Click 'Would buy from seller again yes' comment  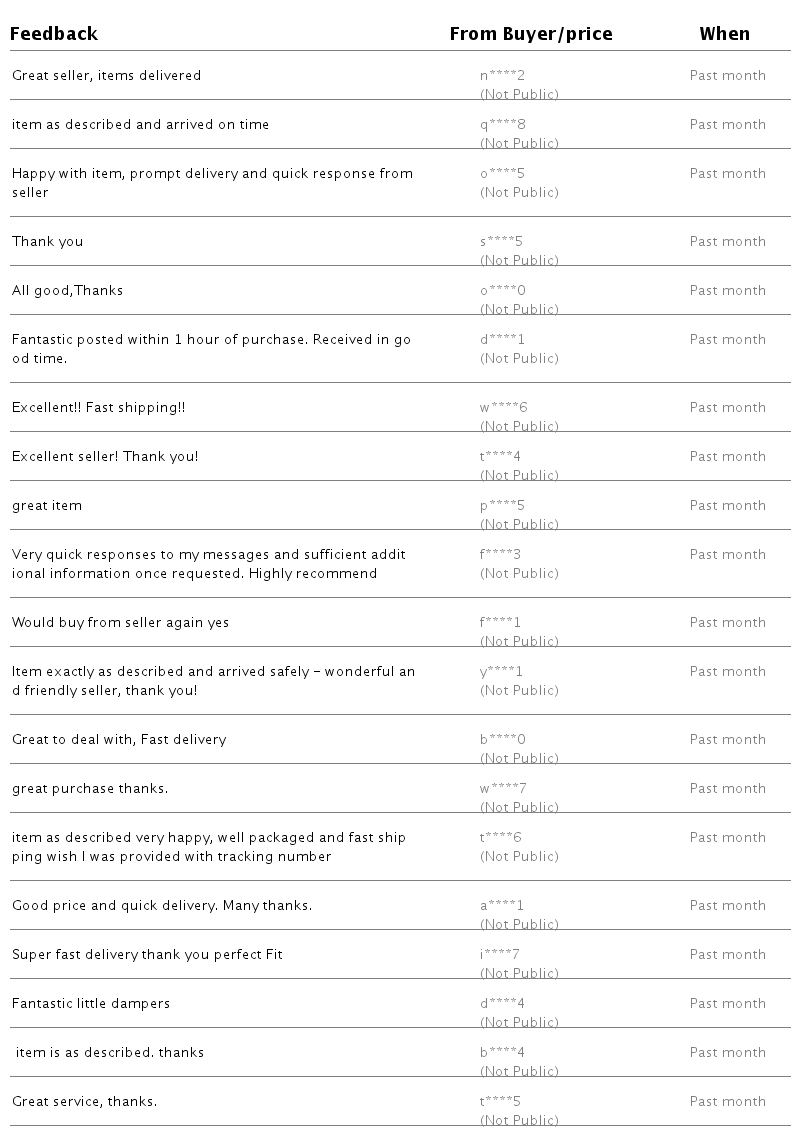(120, 623)
